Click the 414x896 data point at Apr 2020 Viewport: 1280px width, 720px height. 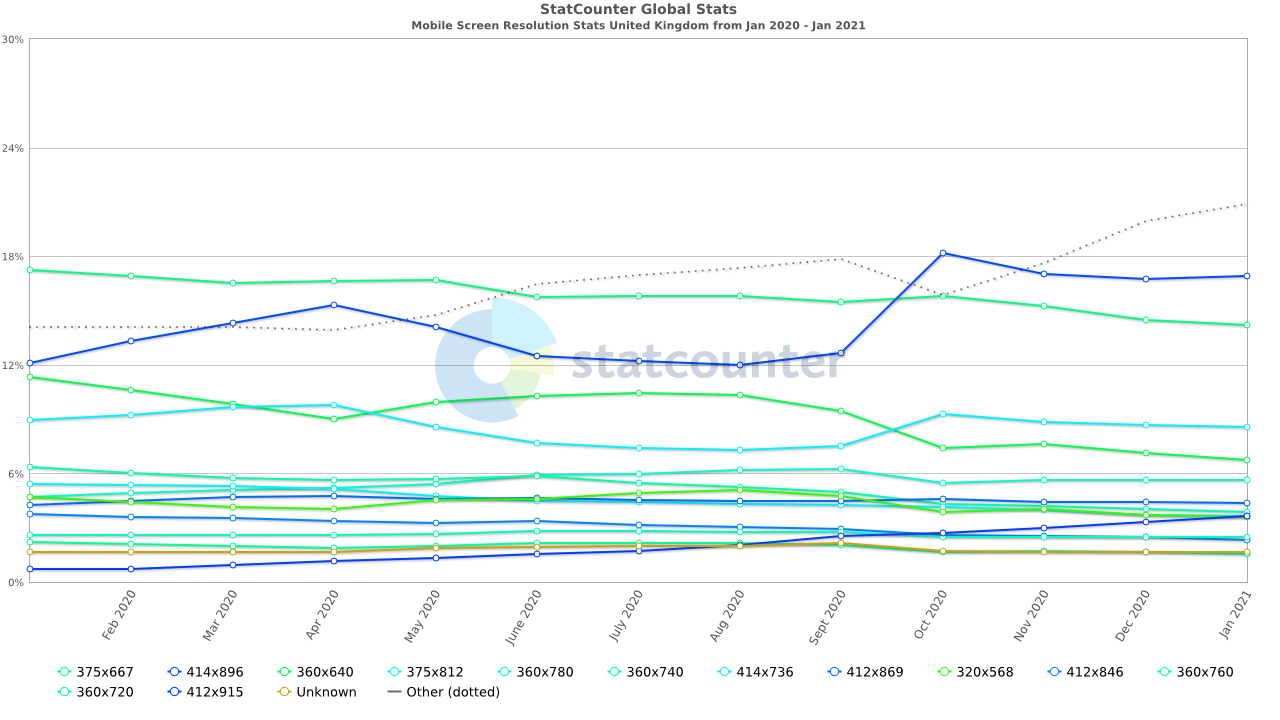pyautogui.click(x=334, y=305)
